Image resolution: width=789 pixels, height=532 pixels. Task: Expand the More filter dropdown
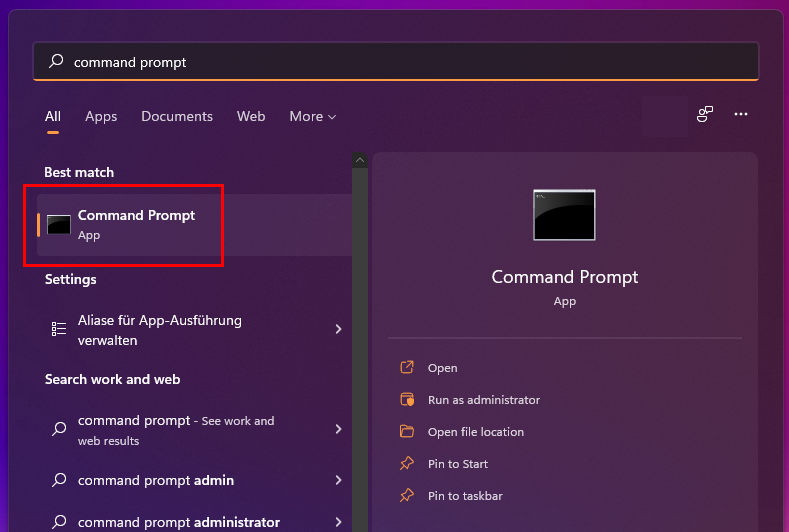pos(312,116)
